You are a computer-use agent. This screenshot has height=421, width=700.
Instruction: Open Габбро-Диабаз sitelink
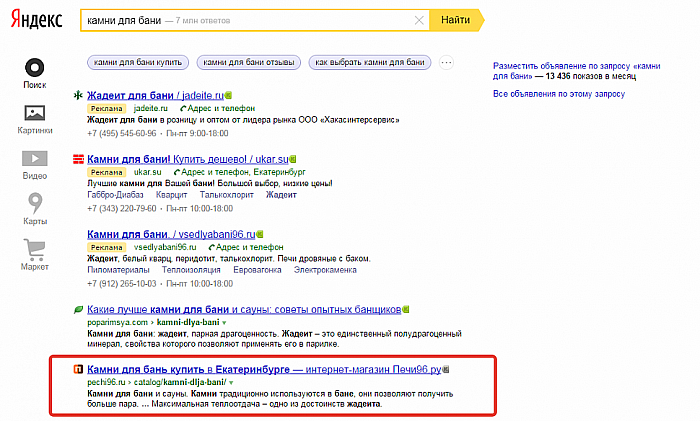115,195
